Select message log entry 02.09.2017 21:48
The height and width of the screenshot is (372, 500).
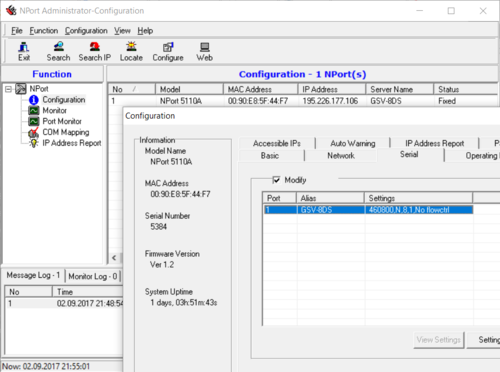click(x=65, y=303)
